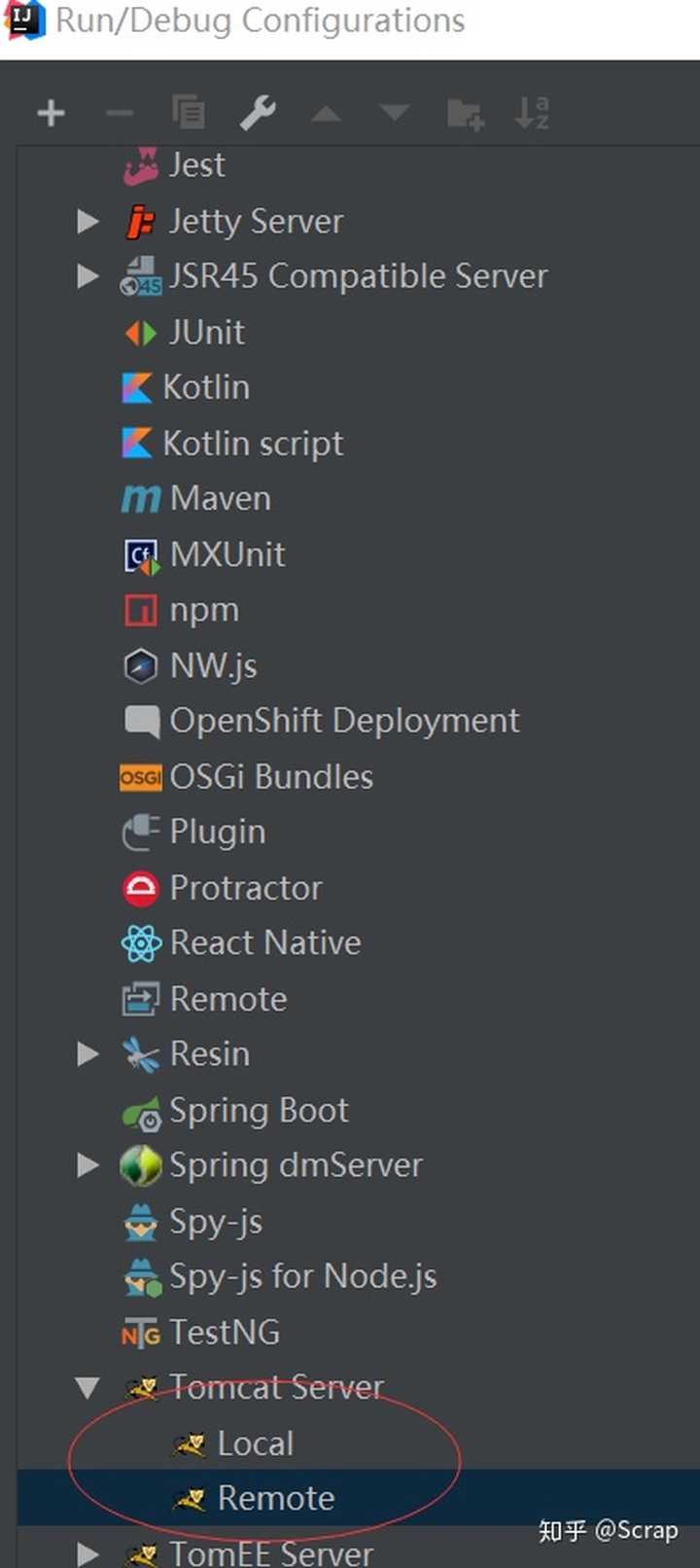The image size is (700, 1568).
Task: Click the MXUnit icon
Action: pyautogui.click(x=142, y=555)
